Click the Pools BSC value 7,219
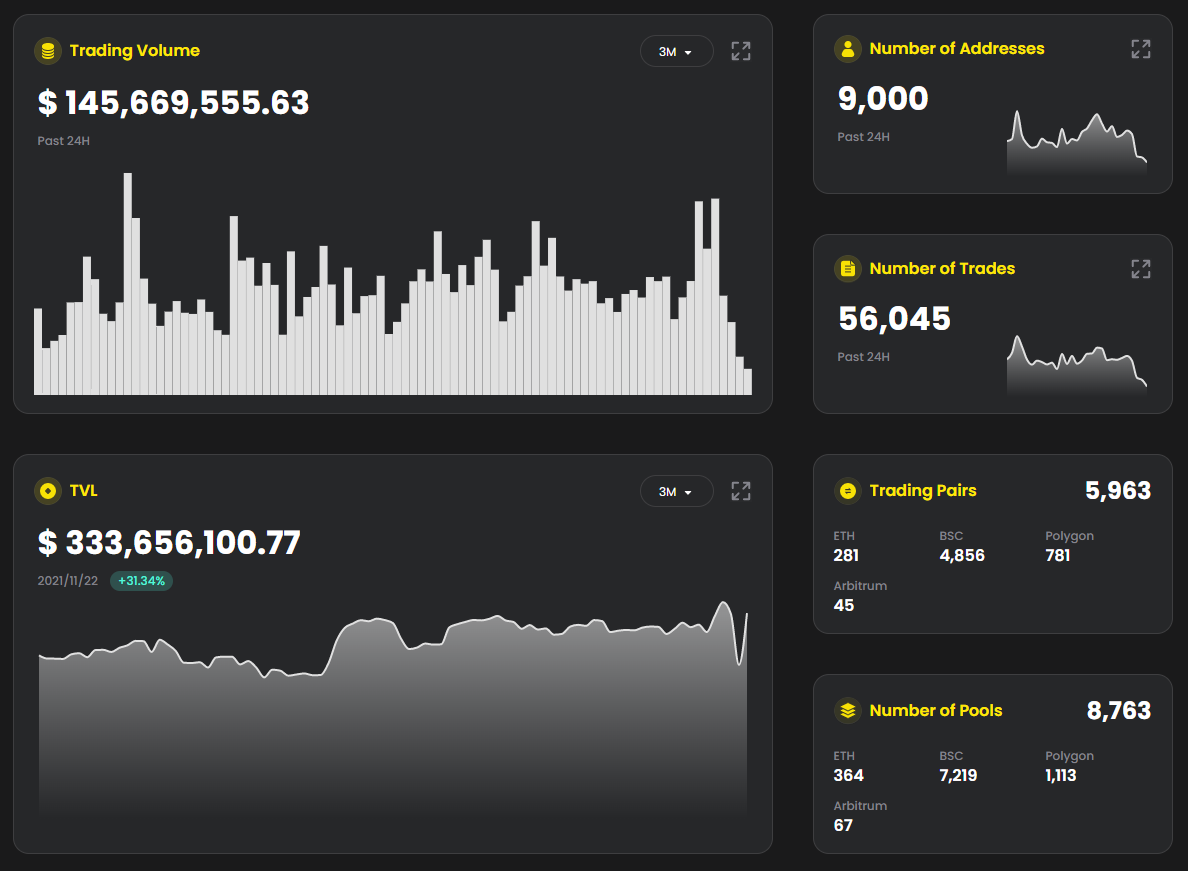Viewport: 1188px width, 871px height. click(x=958, y=776)
